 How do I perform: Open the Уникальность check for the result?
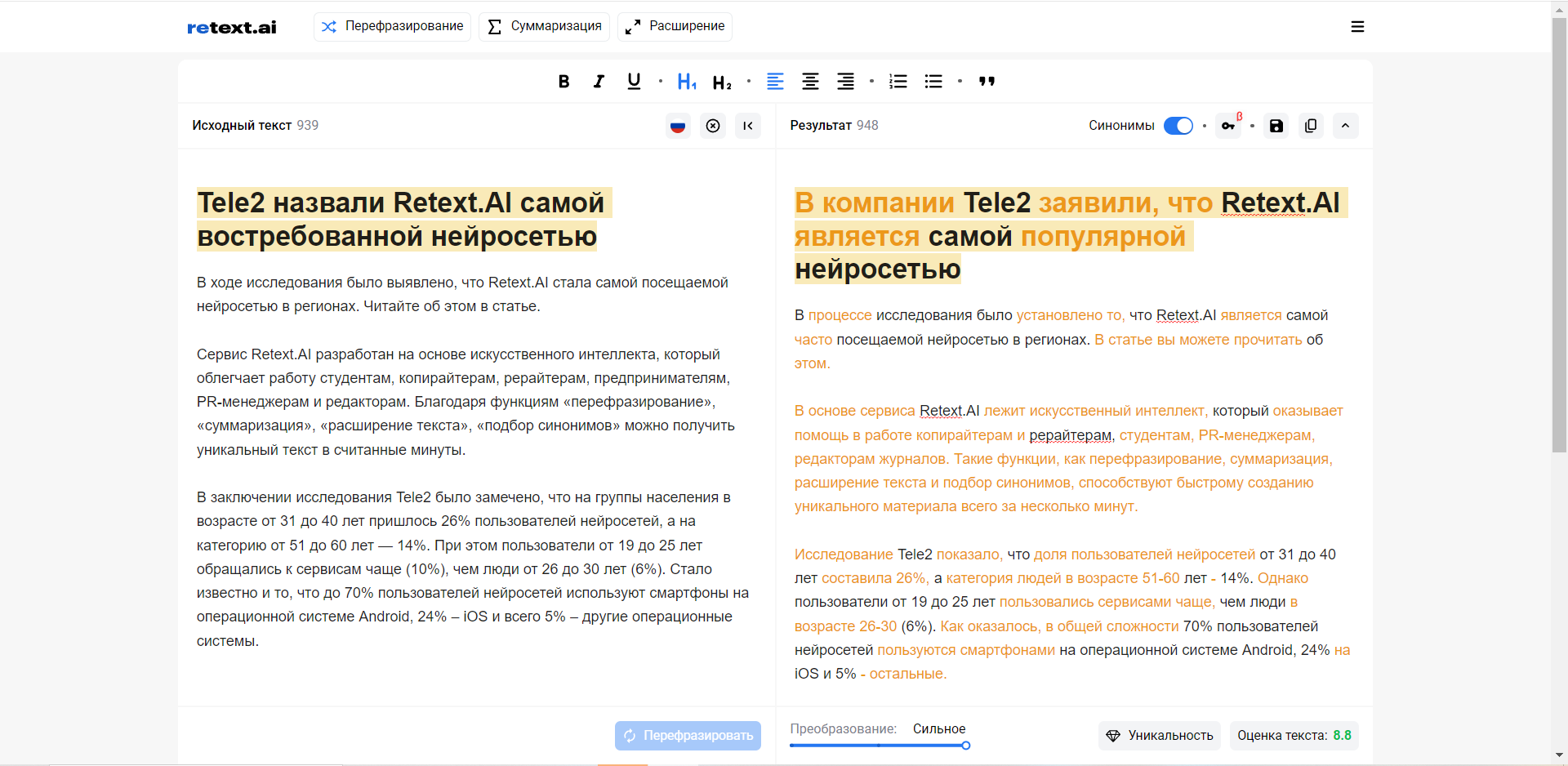(1159, 736)
